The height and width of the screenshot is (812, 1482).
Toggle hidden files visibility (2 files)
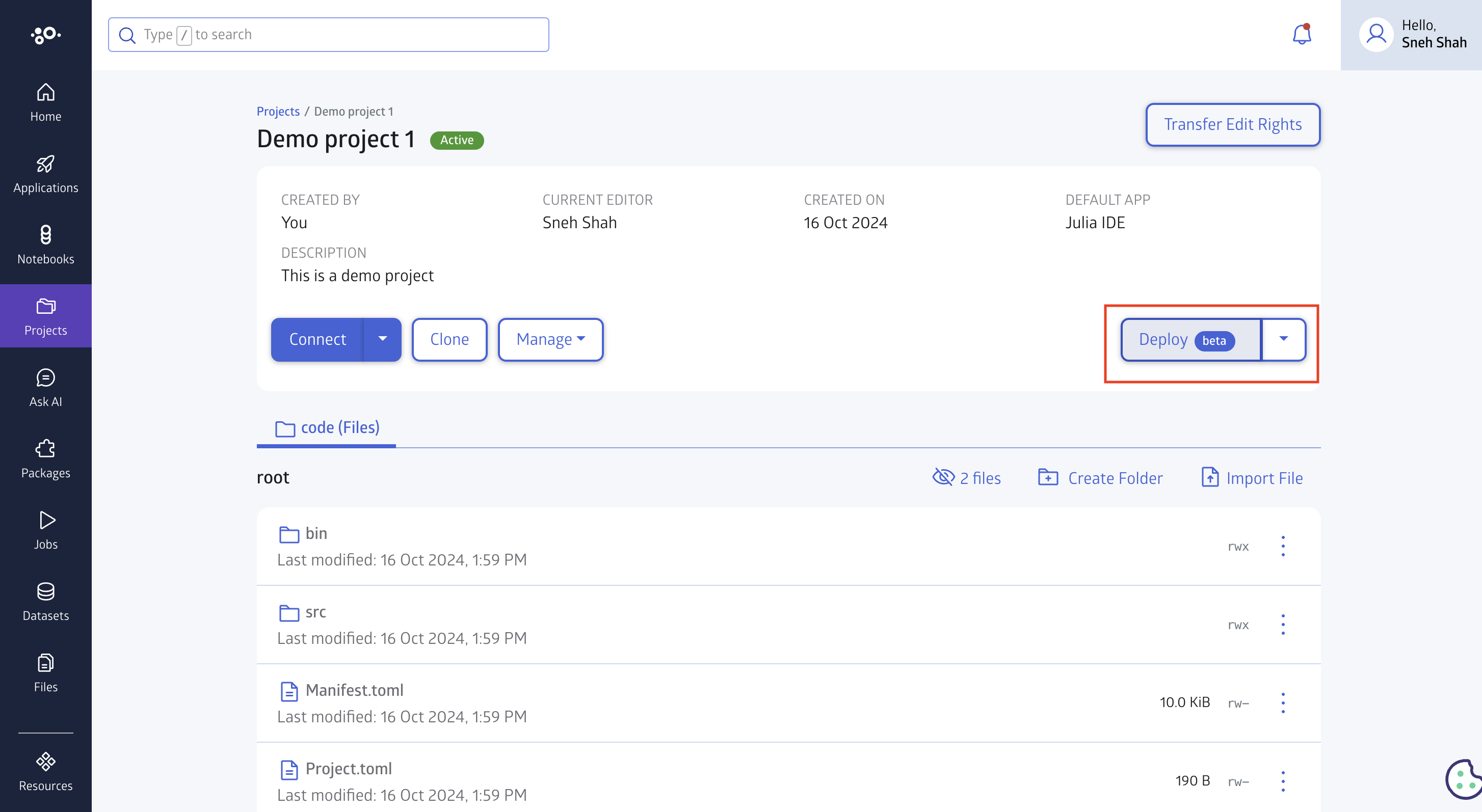[967, 478]
